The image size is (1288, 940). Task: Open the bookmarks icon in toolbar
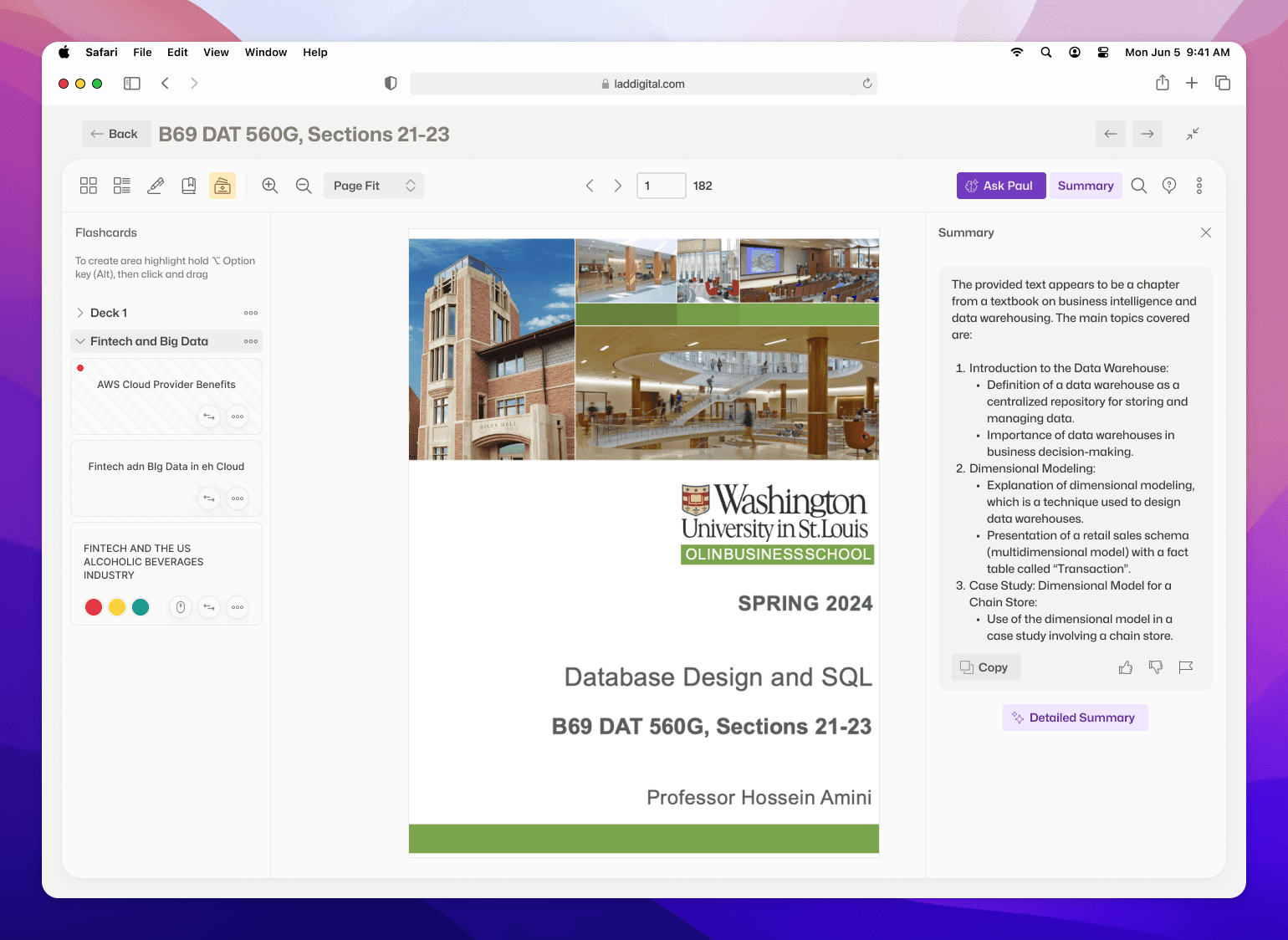189,186
